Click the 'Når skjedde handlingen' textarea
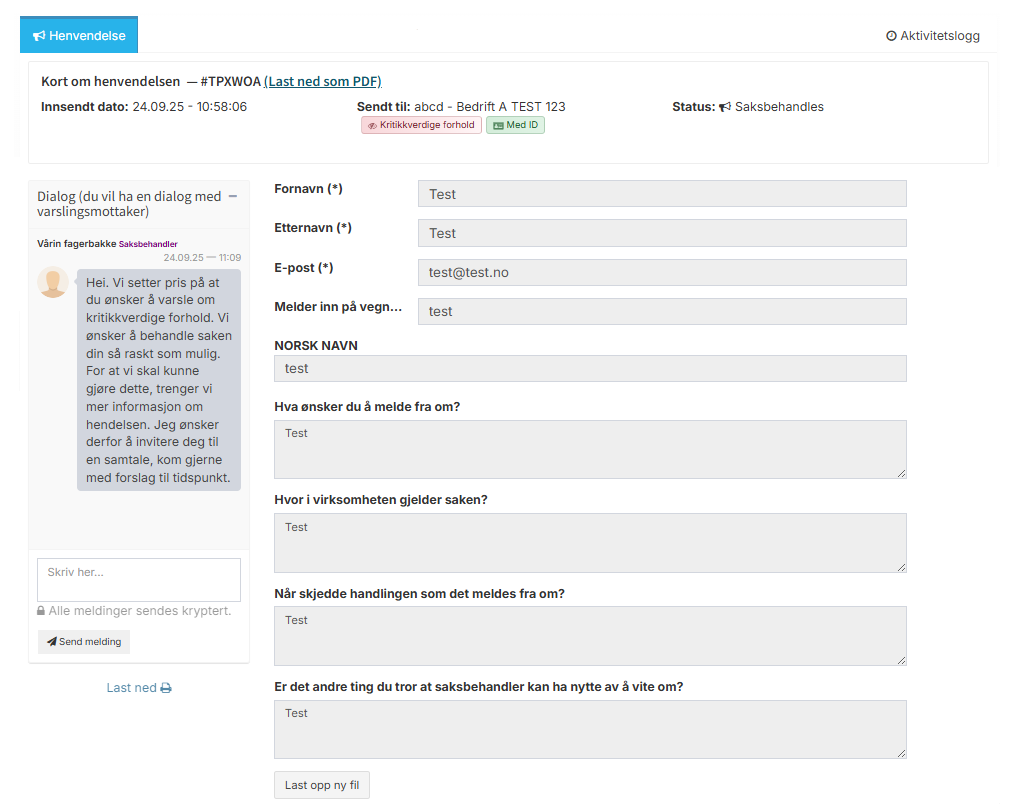This screenshot has height=808, width=1009. (x=590, y=635)
